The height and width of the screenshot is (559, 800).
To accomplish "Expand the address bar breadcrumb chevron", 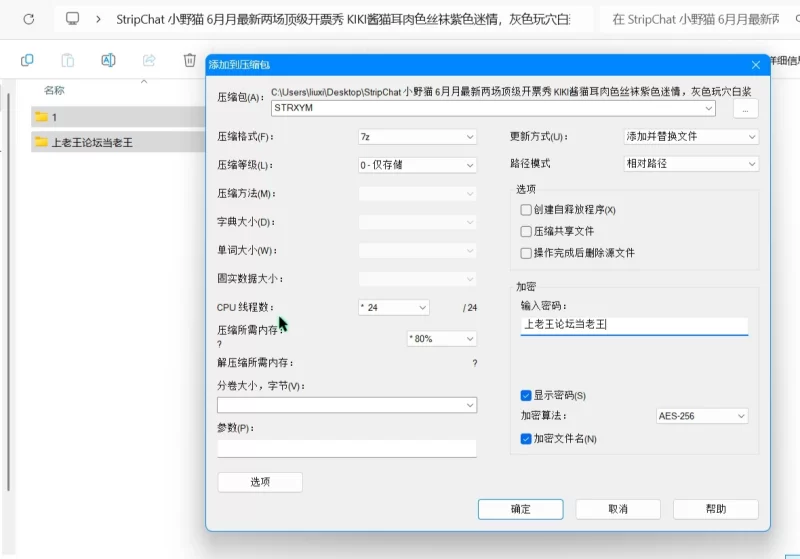I will coord(98,19).
